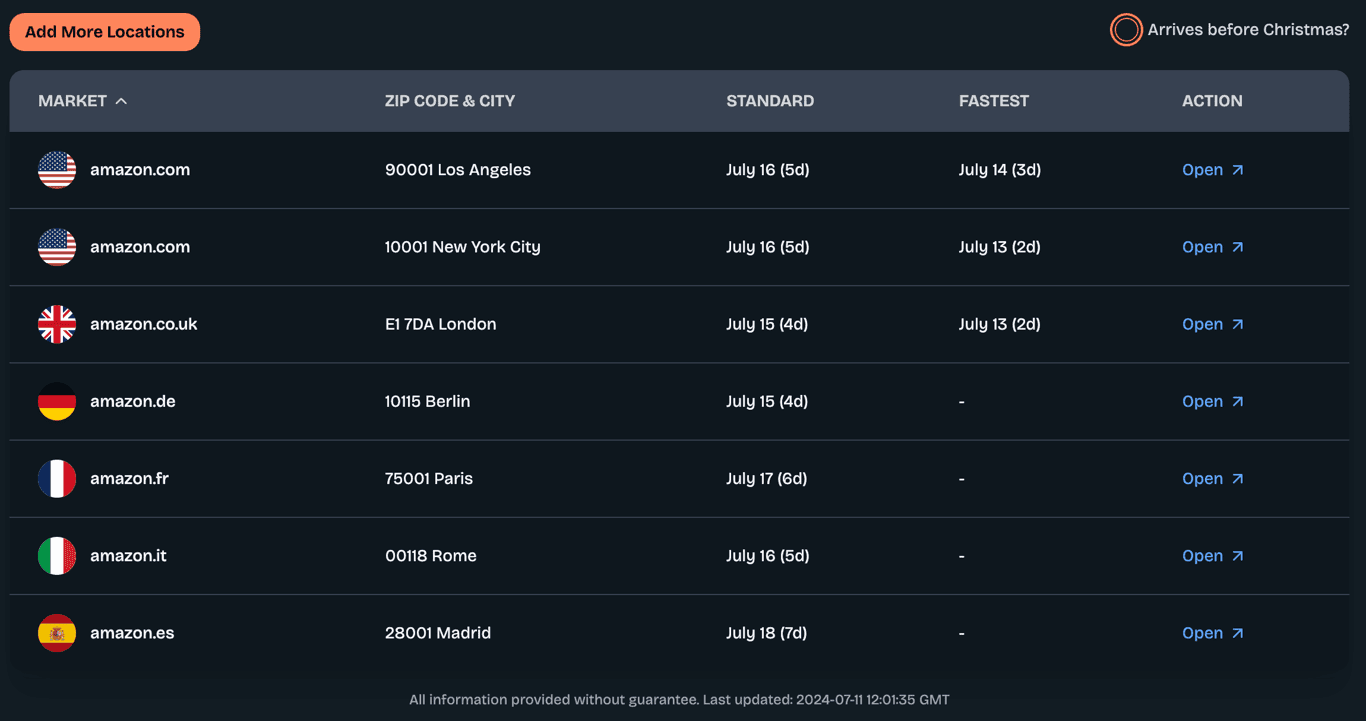Image resolution: width=1366 pixels, height=721 pixels.
Task: Open the New York City listing link
Action: pyautogui.click(x=1213, y=247)
